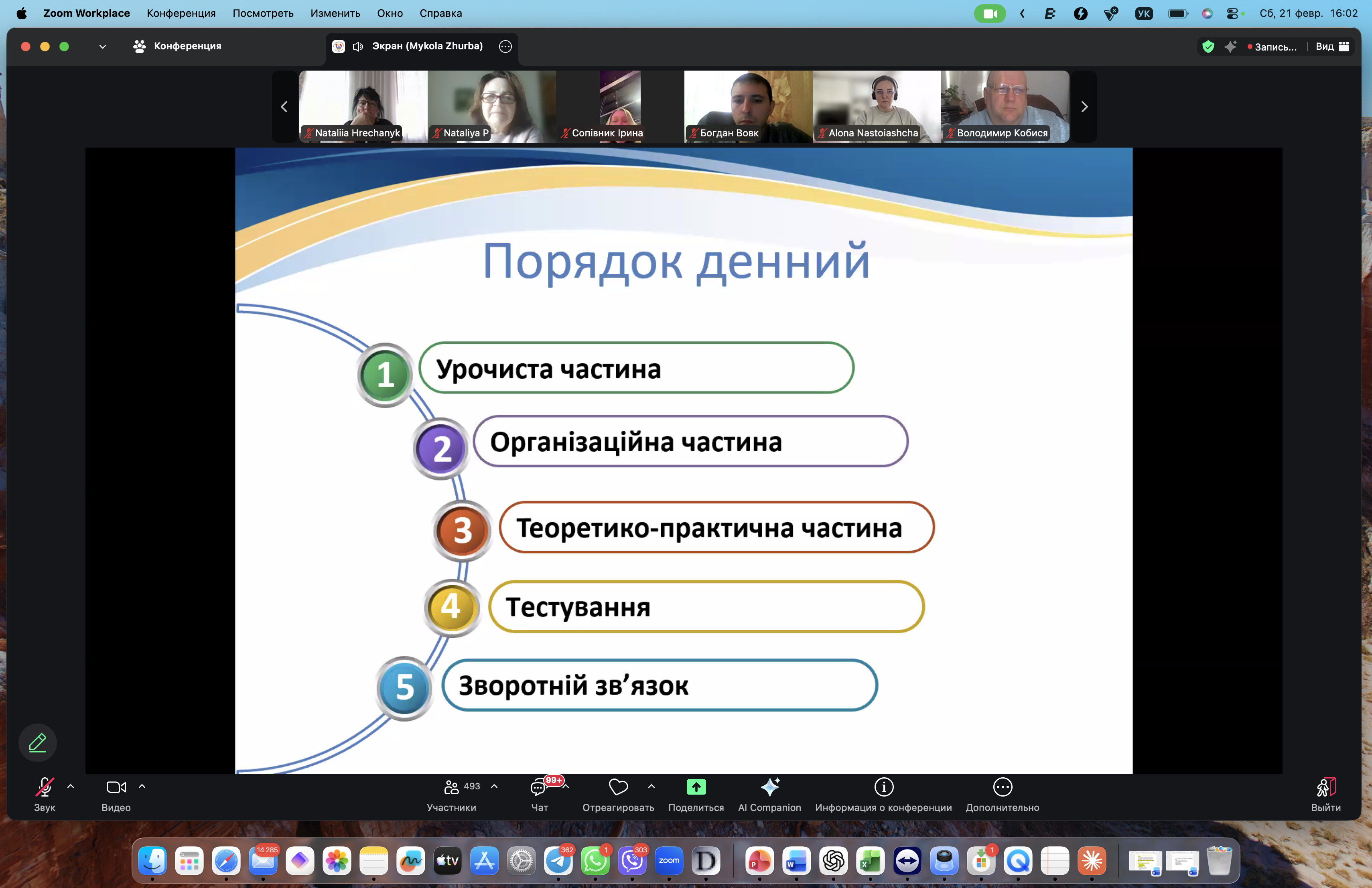Click the green Share screen icon
The width and height of the screenshot is (1372, 888).
696,787
